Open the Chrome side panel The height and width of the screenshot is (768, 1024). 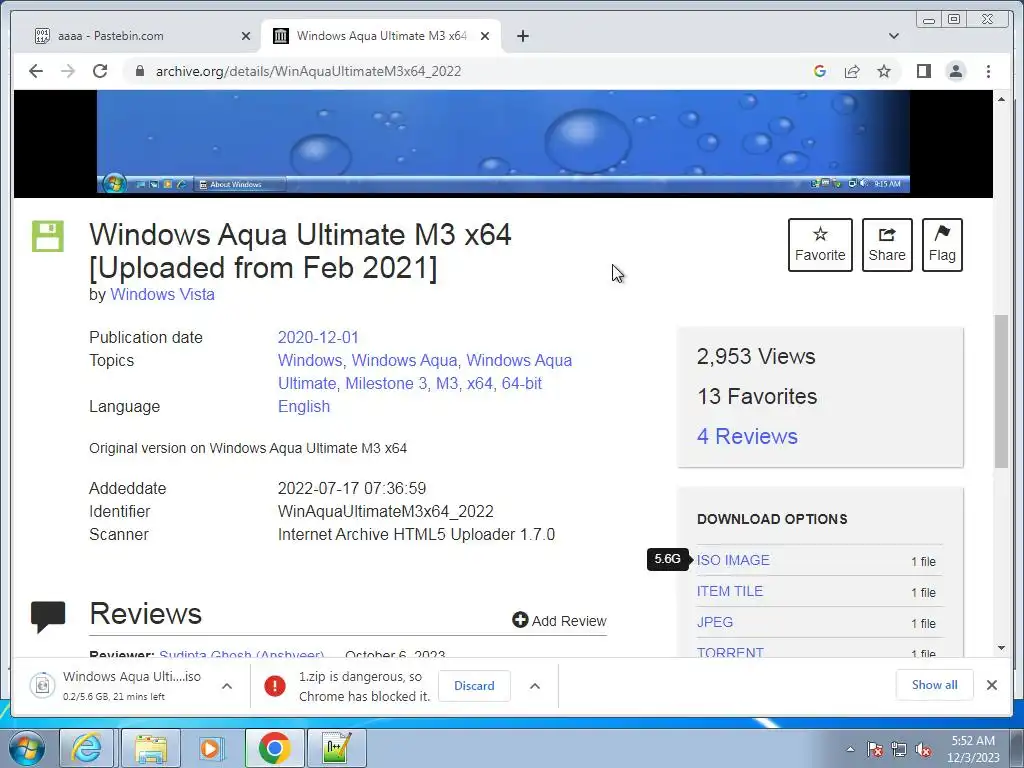[923, 71]
